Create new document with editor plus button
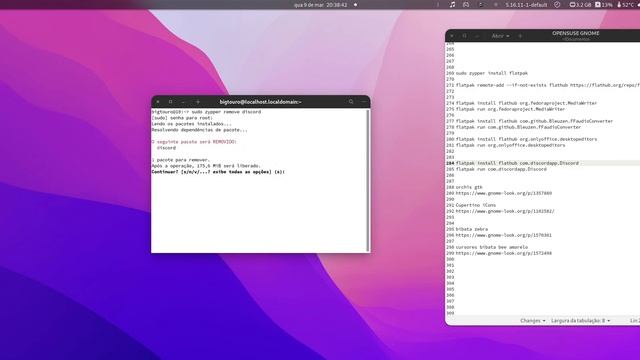The width and height of the screenshot is (640, 360). (520, 36)
